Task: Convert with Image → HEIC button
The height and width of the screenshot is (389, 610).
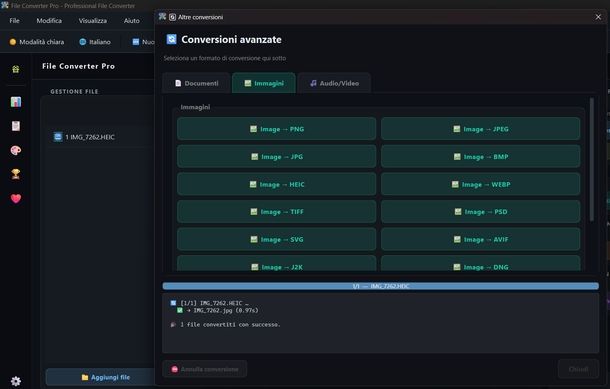Action: tap(277, 184)
